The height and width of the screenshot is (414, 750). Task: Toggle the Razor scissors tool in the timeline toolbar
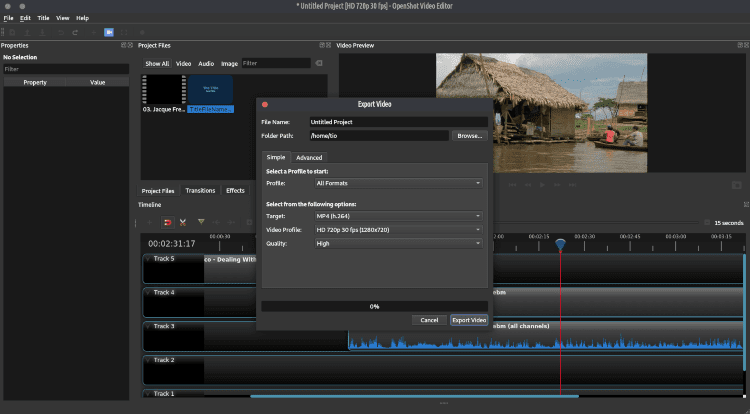183,222
